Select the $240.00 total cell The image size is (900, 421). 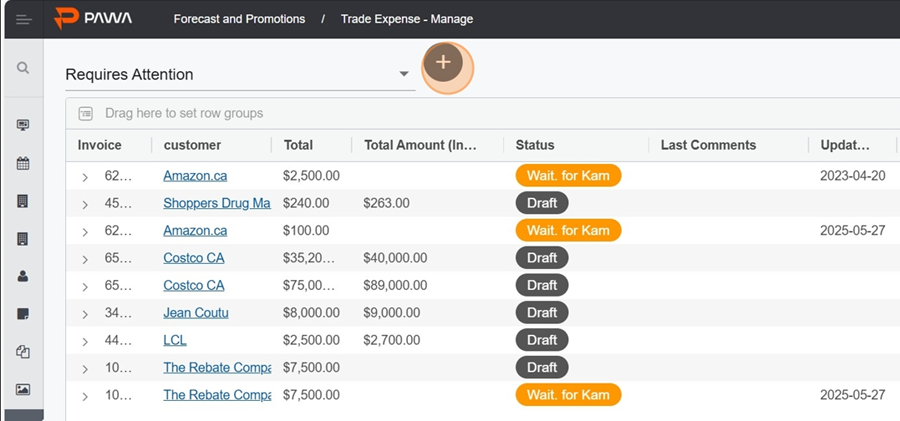(x=306, y=203)
